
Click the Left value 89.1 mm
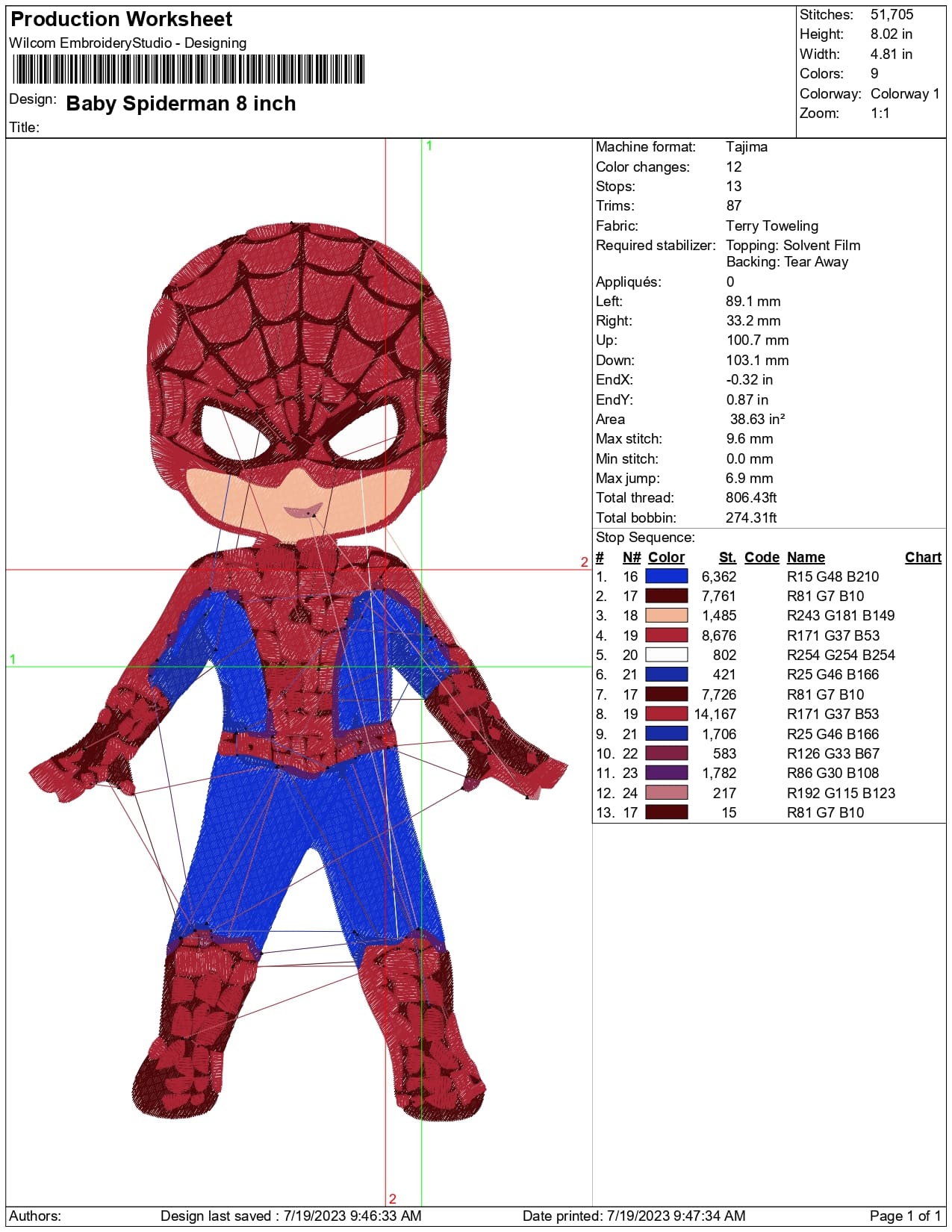(x=753, y=301)
